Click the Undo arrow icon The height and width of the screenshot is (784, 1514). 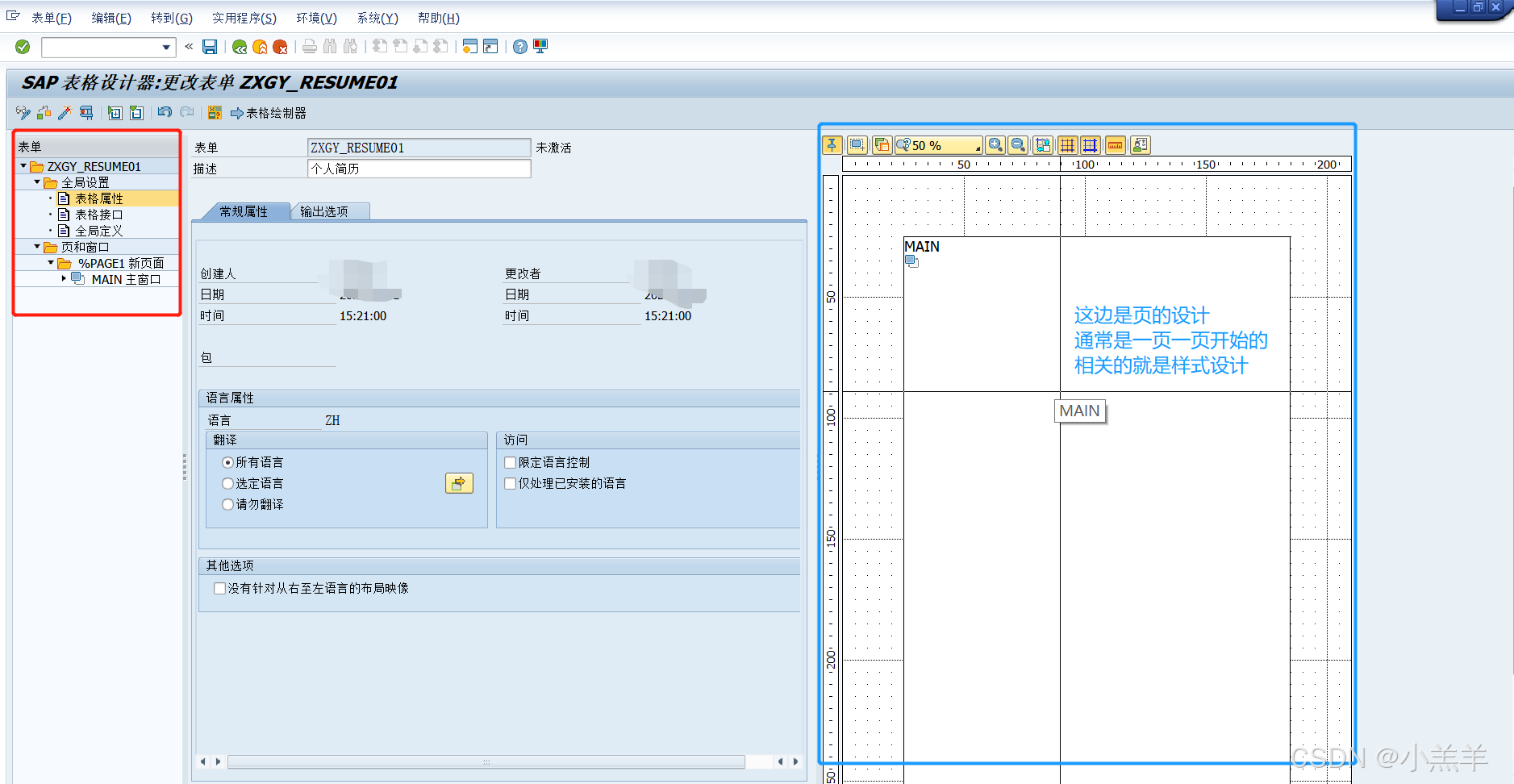165,113
